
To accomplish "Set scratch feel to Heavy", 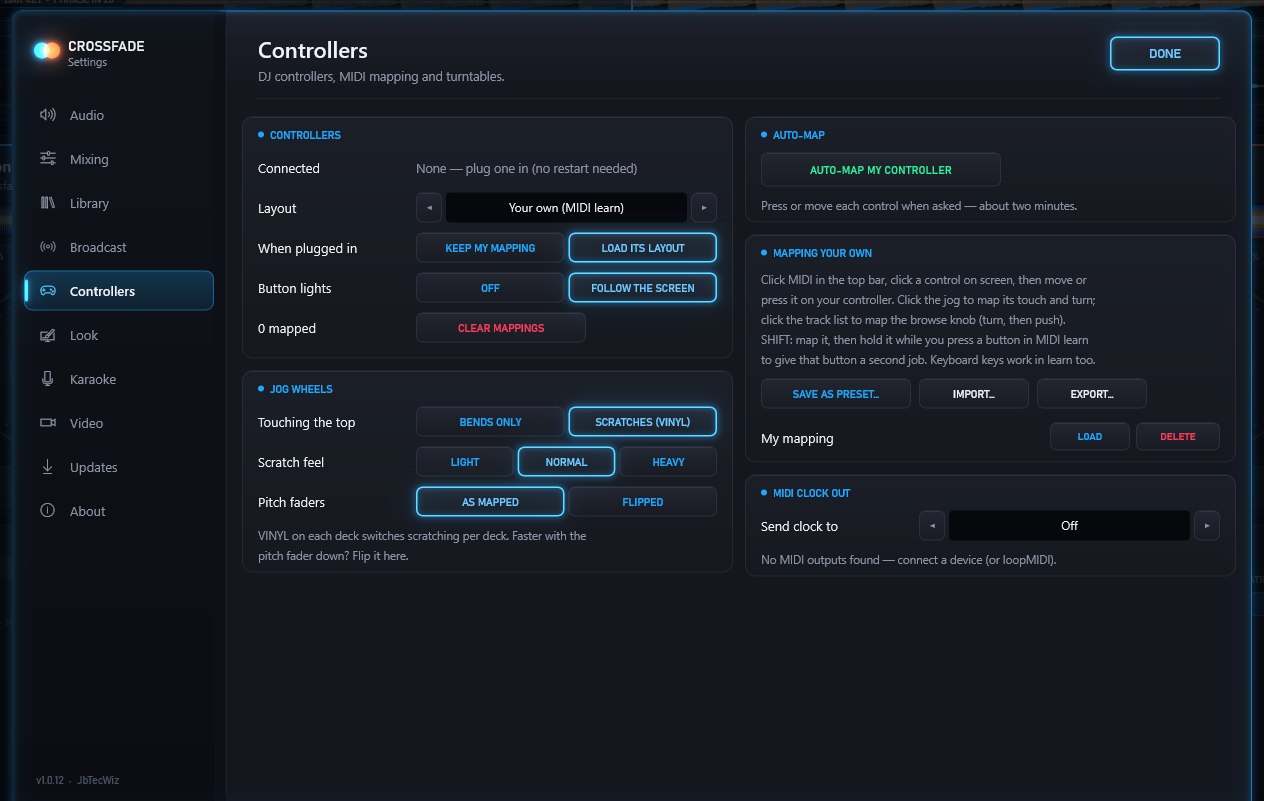I will click(668, 462).
